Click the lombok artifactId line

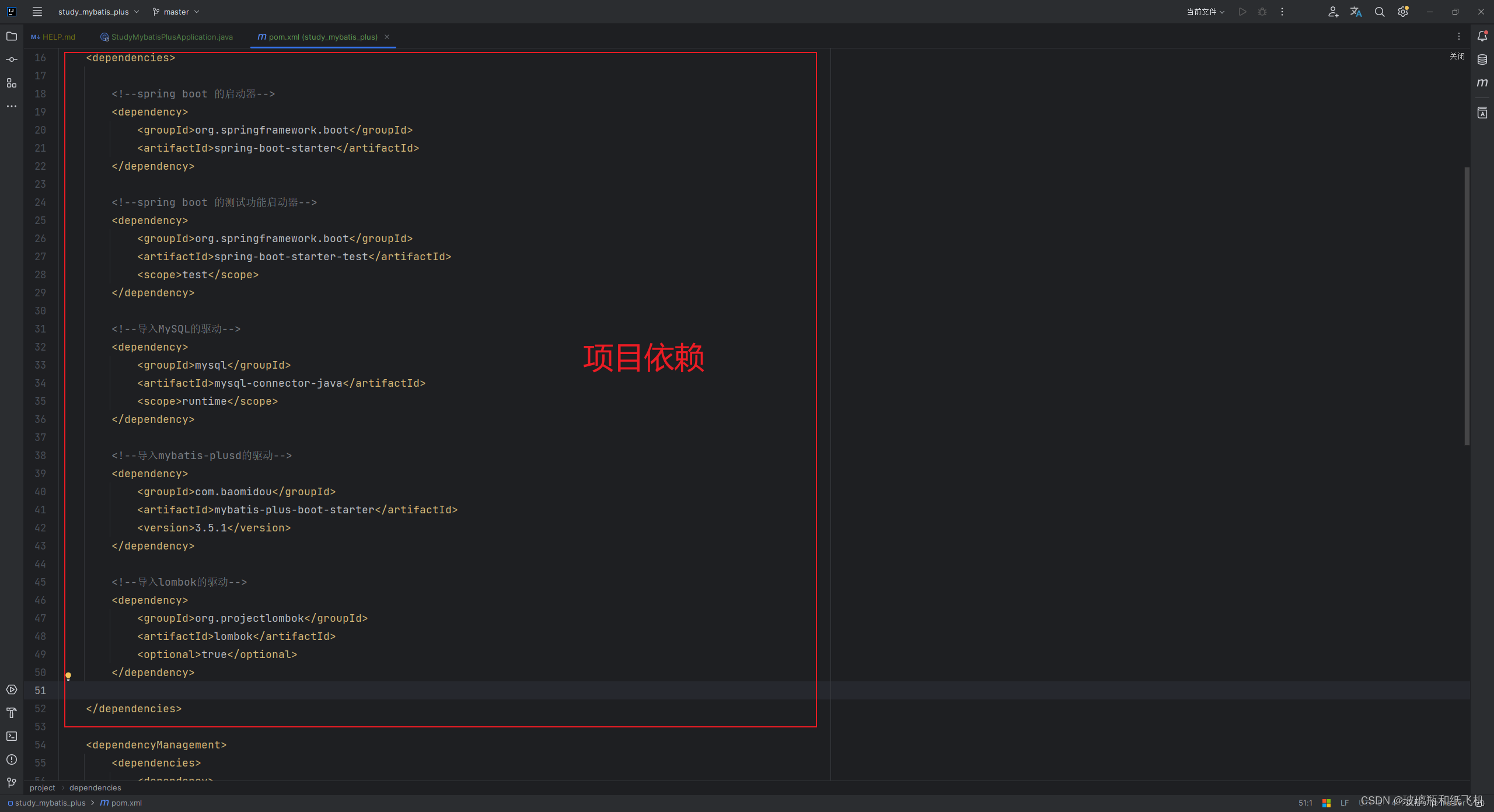point(236,636)
